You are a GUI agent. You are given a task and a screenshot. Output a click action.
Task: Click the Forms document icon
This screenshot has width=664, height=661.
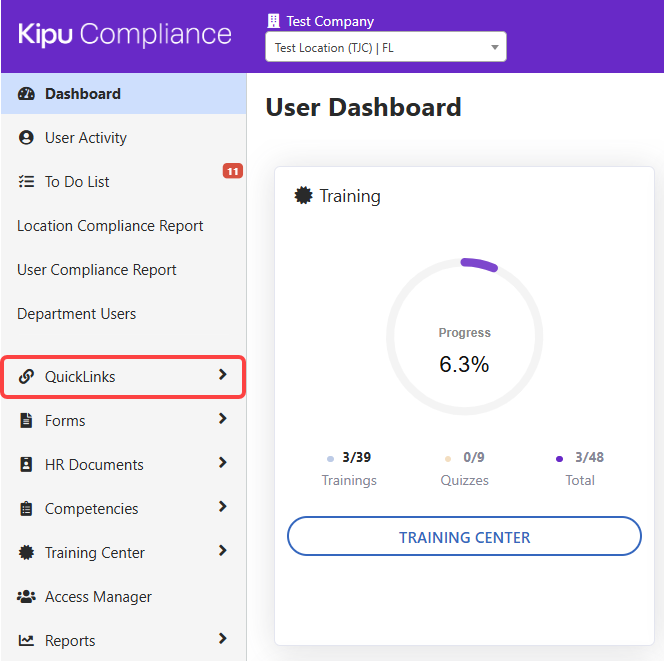27,421
